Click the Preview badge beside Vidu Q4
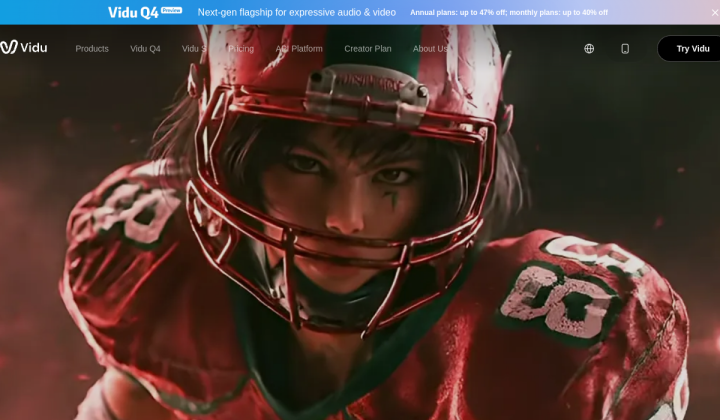The width and height of the screenshot is (720, 420). coord(172,10)
